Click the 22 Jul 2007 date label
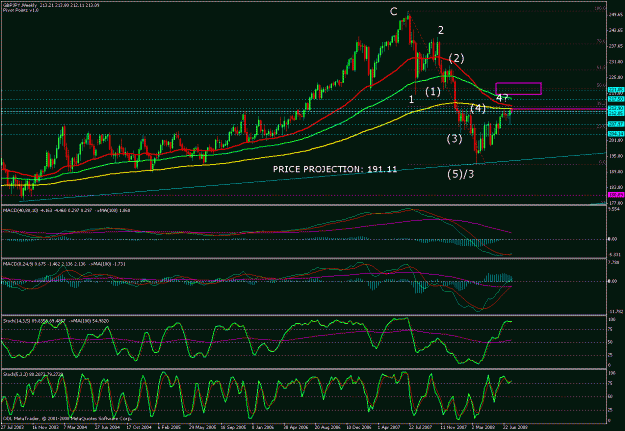The height and width of the screenshot is (431, 625). tap(420, 426)
